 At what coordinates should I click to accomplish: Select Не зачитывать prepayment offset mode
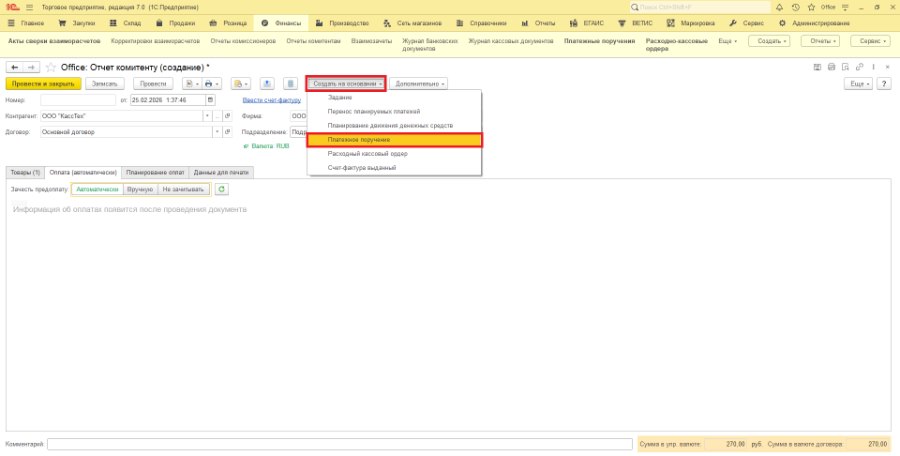coord(183,189)
